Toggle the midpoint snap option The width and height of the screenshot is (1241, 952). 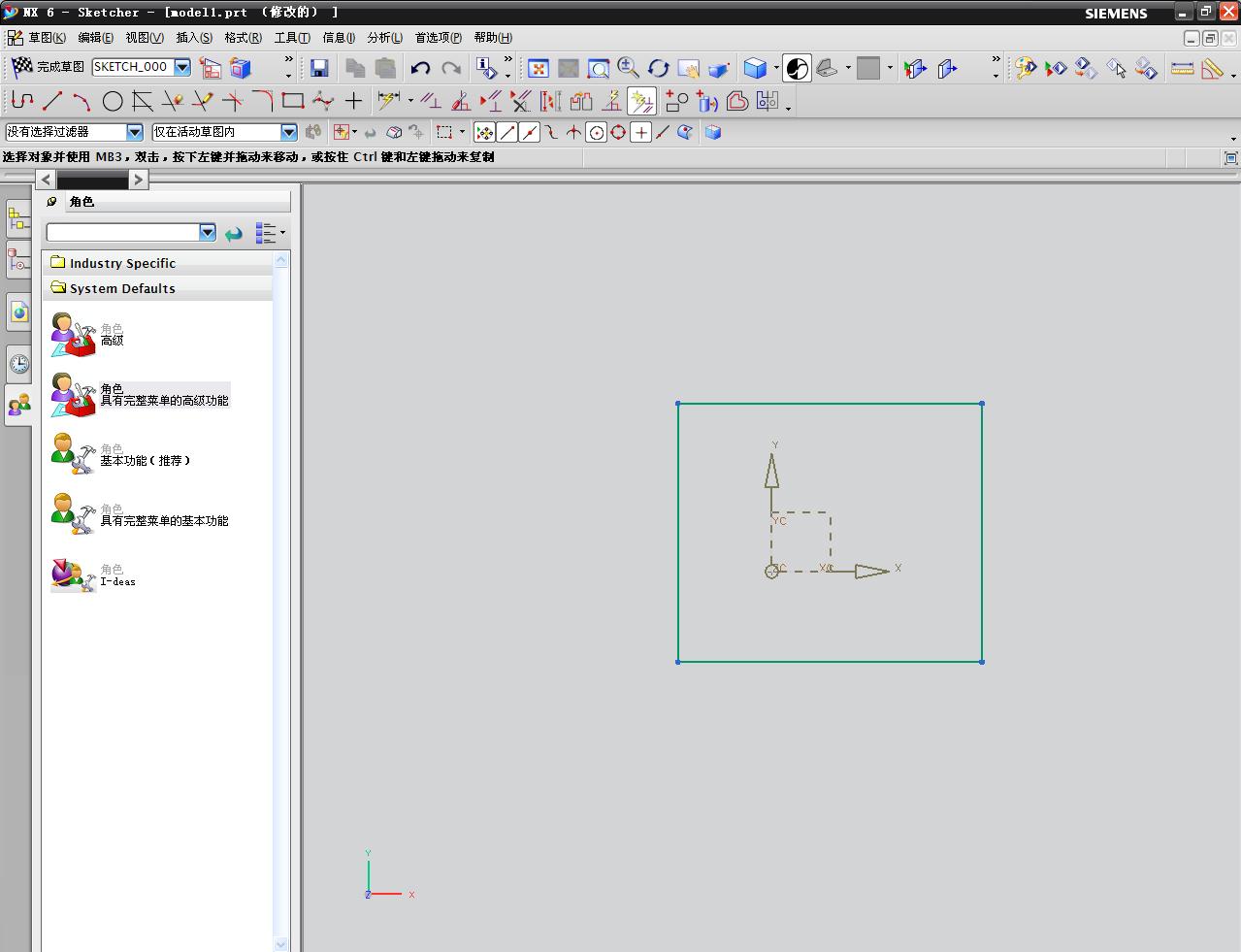(x=529, y=133)
